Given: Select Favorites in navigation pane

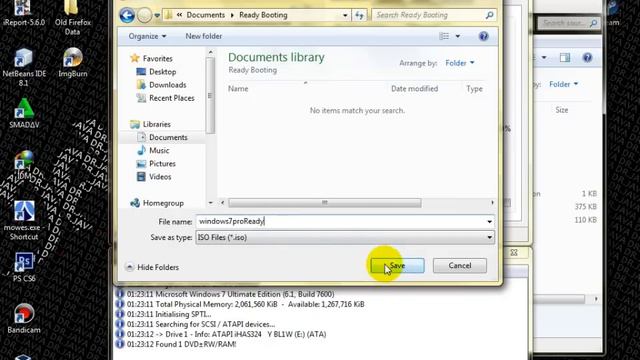Looking at the screenshot, I should pos(158,59).
